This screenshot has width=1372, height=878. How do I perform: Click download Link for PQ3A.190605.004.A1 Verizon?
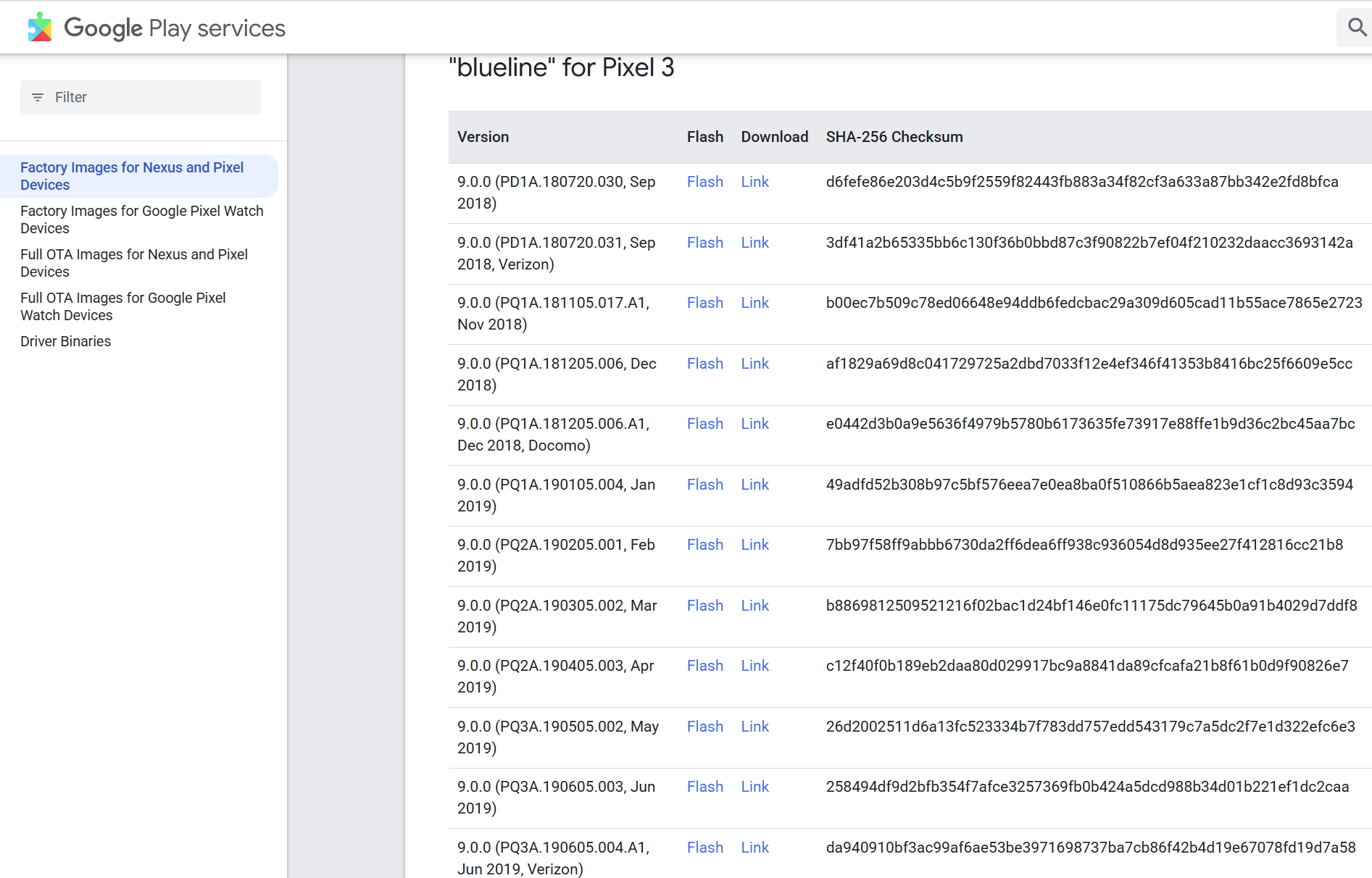click(x=755, y=848)
